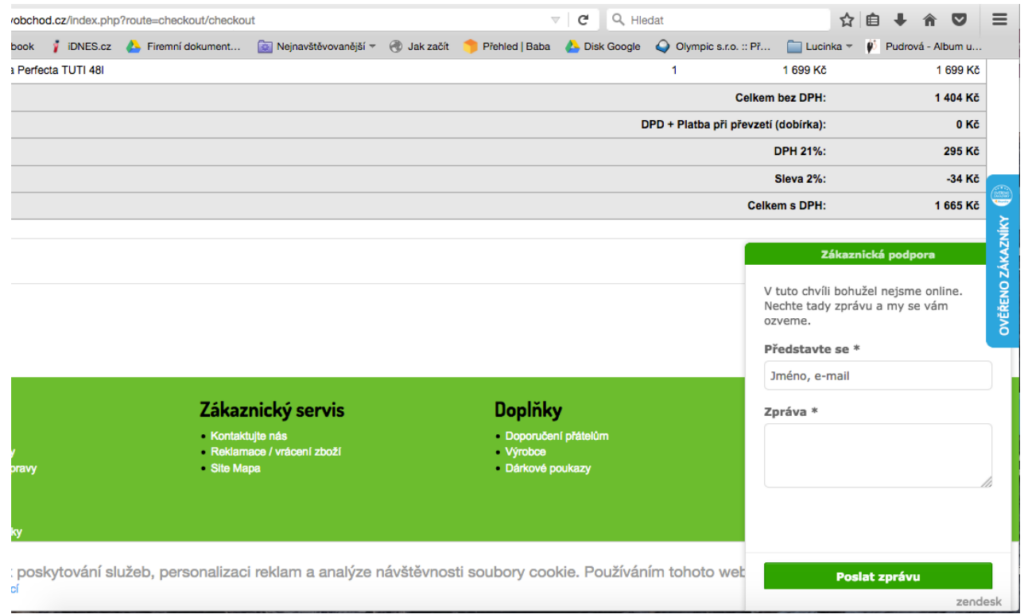Open the Disk Google bookmark
Viewport: 1024px width, 614px height.
[x=603, y=46]
